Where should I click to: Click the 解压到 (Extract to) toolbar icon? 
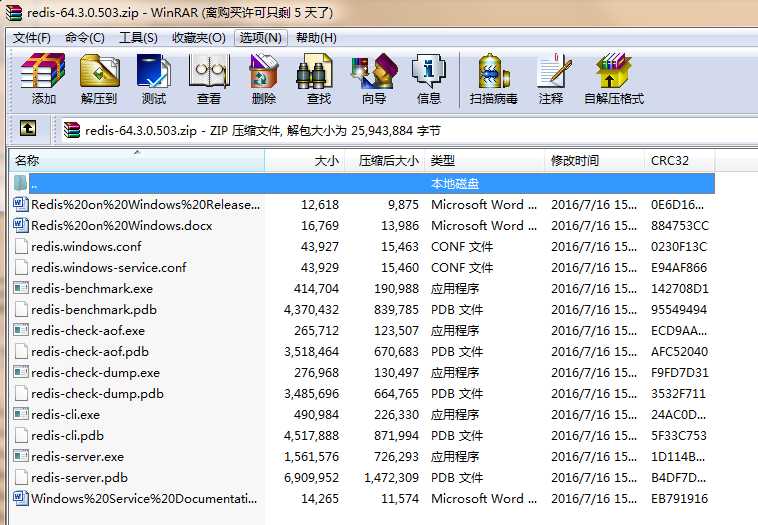[x=99, y=71]
